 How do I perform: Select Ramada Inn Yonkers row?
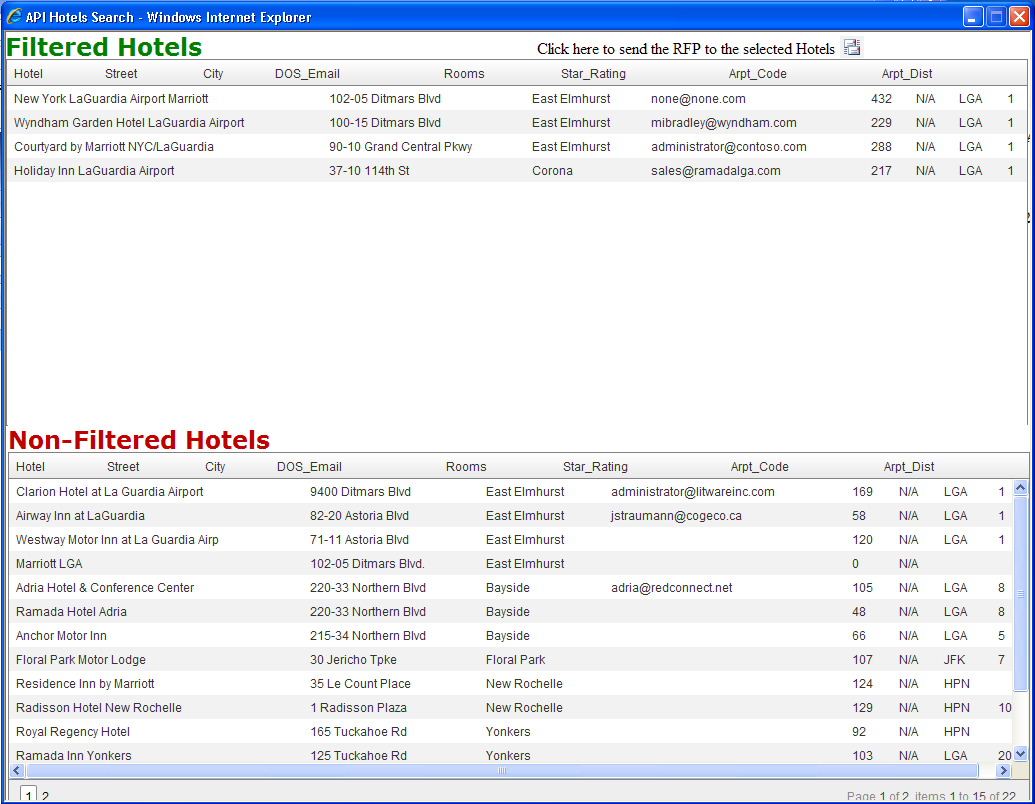[511, 754]
